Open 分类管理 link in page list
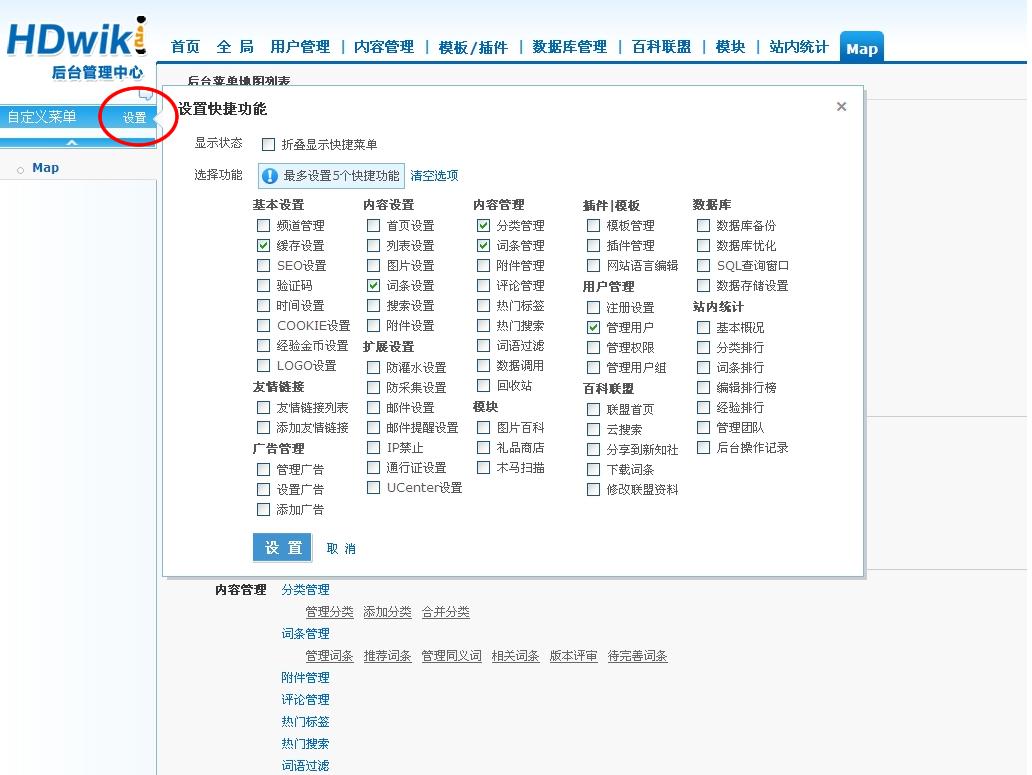This screenshot has width=1032, height=775. [305, 590]
